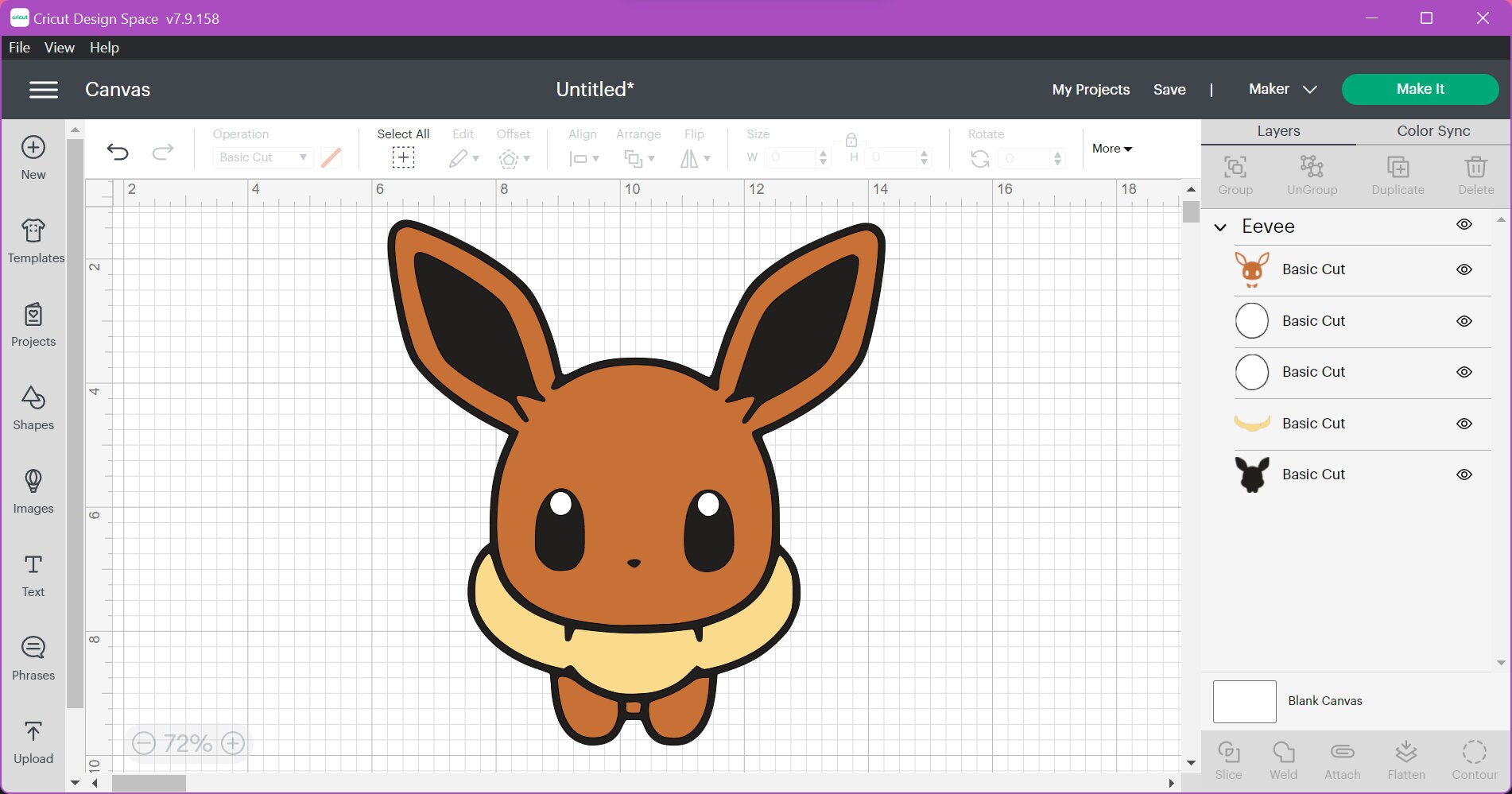Open the Images panel
Viewport: 1512px width, 794px height.
coord(33,492)
